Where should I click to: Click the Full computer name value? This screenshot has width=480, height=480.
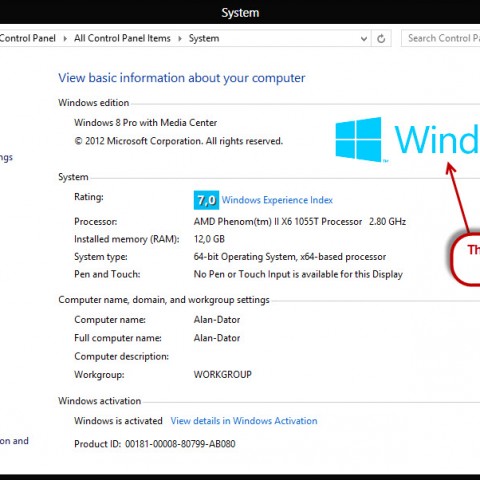pyautogui.click(x=217, y=338)
